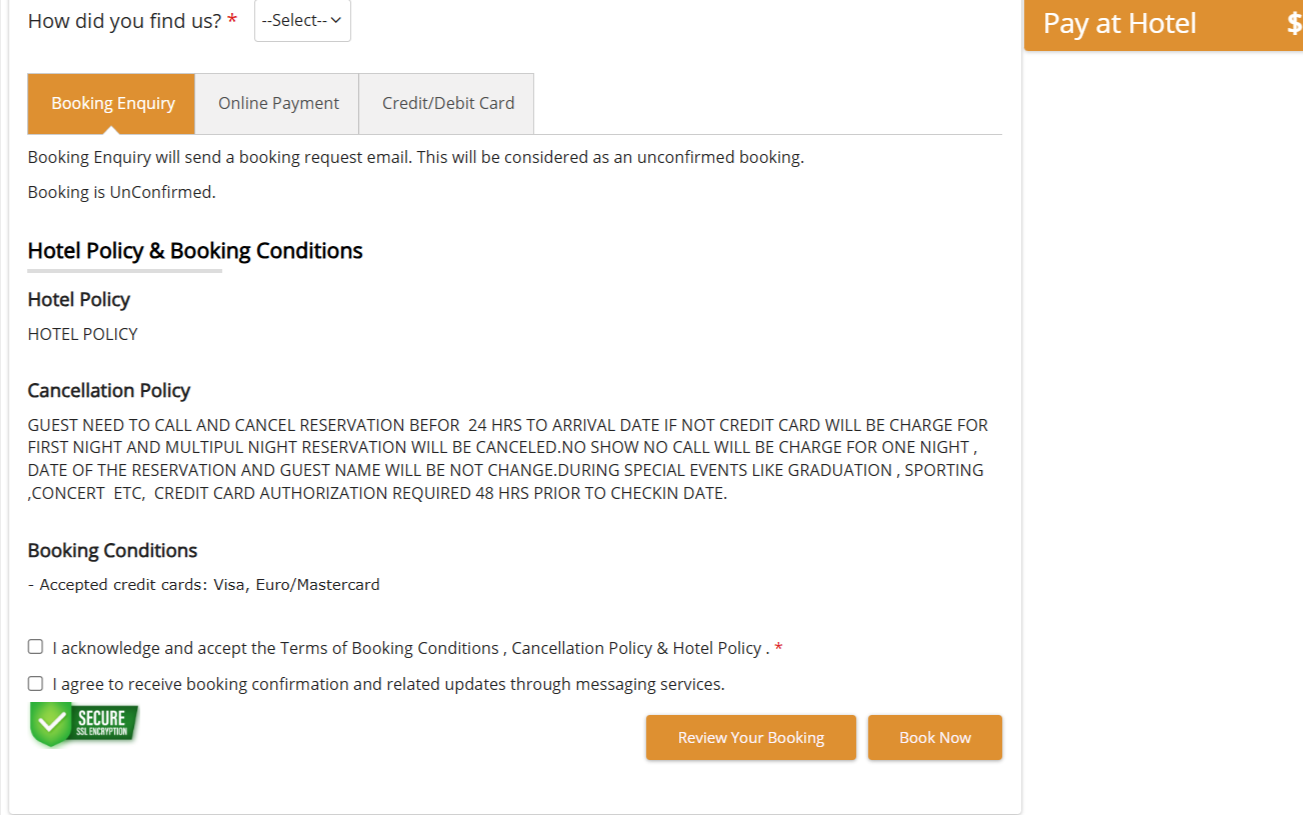
Task: Open the Credit/Debit Card tab
Action: click(447, 103)
